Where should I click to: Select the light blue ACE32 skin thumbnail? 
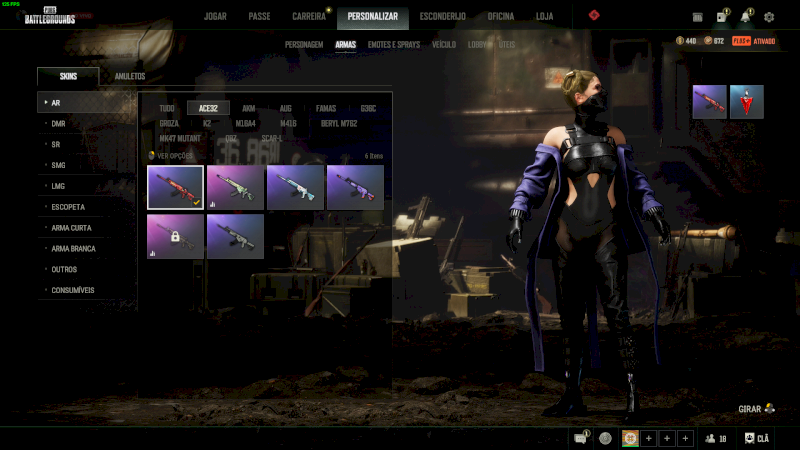coord(295,187)
